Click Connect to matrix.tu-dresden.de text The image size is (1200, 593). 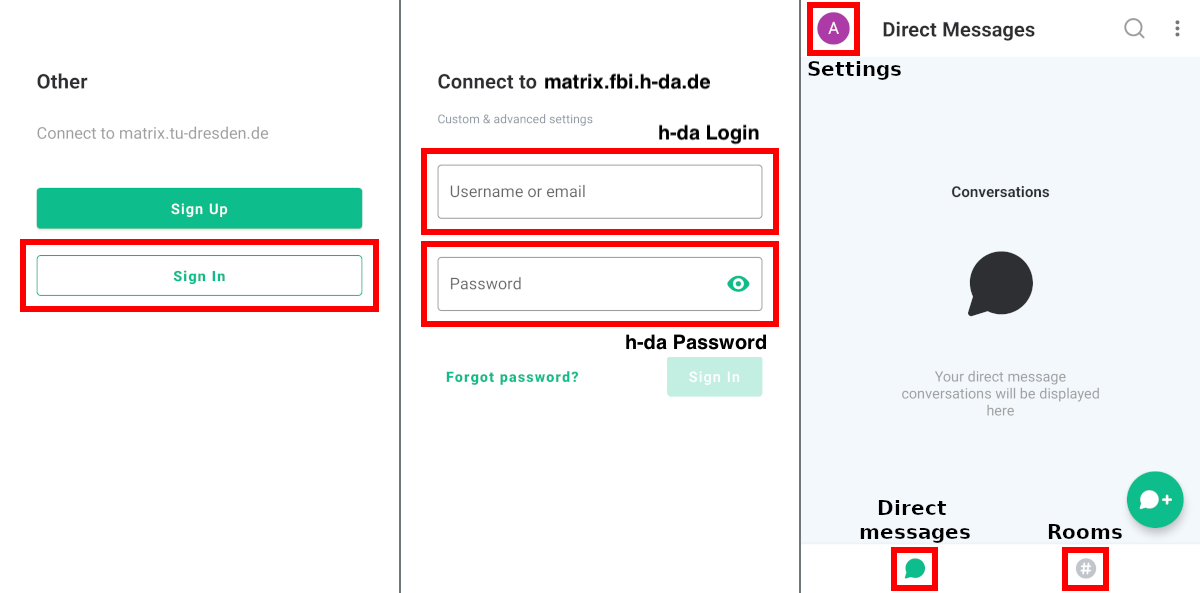point(153,133)
